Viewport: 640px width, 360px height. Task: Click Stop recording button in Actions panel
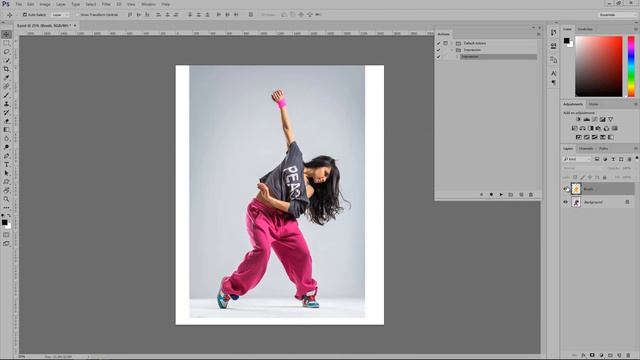(481, 195)
